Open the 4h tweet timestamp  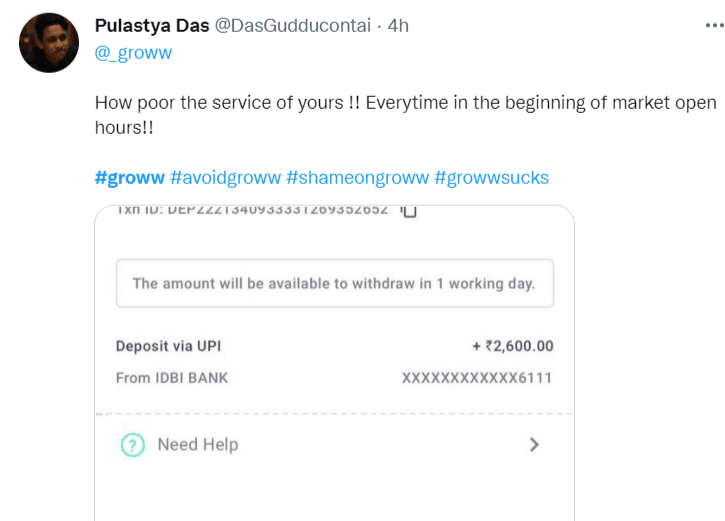[x=397, y=26]
